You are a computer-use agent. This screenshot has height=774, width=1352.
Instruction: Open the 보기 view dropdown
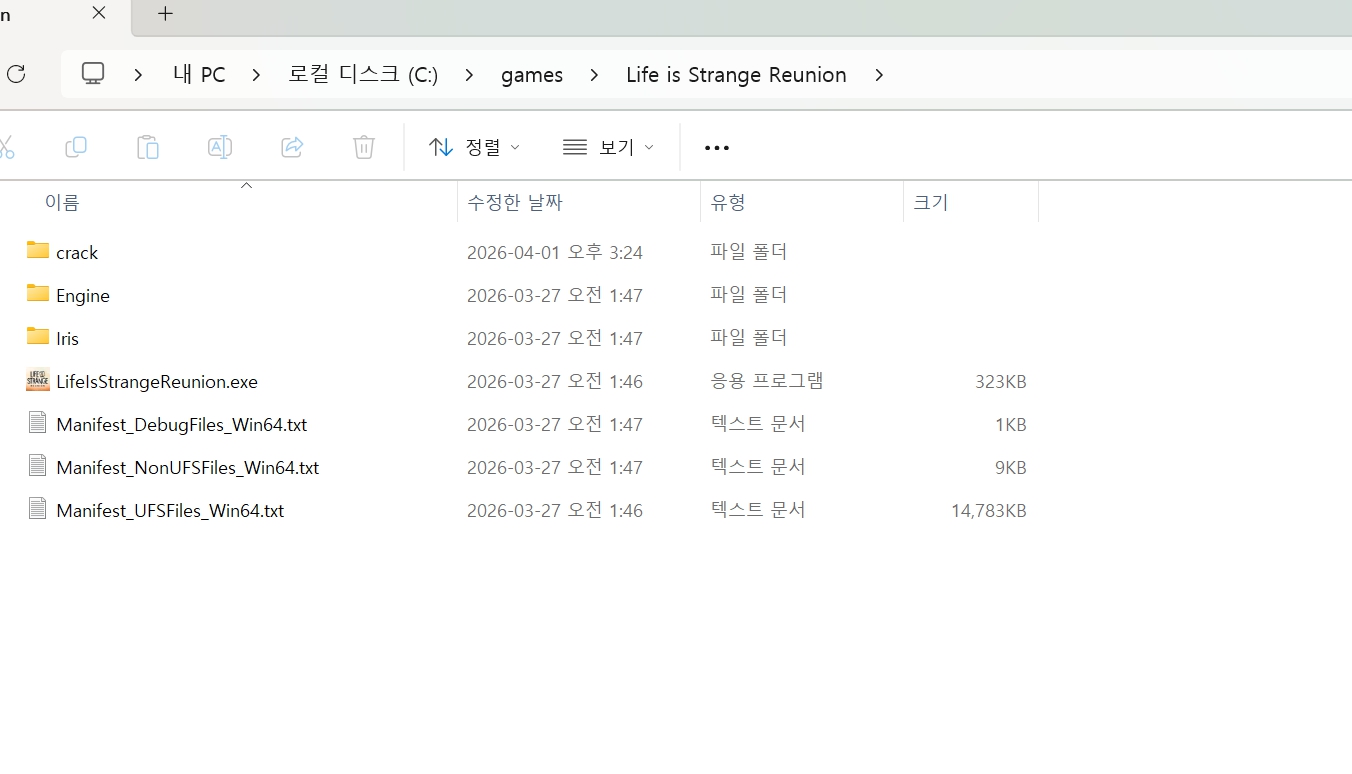tap(608, 148)
